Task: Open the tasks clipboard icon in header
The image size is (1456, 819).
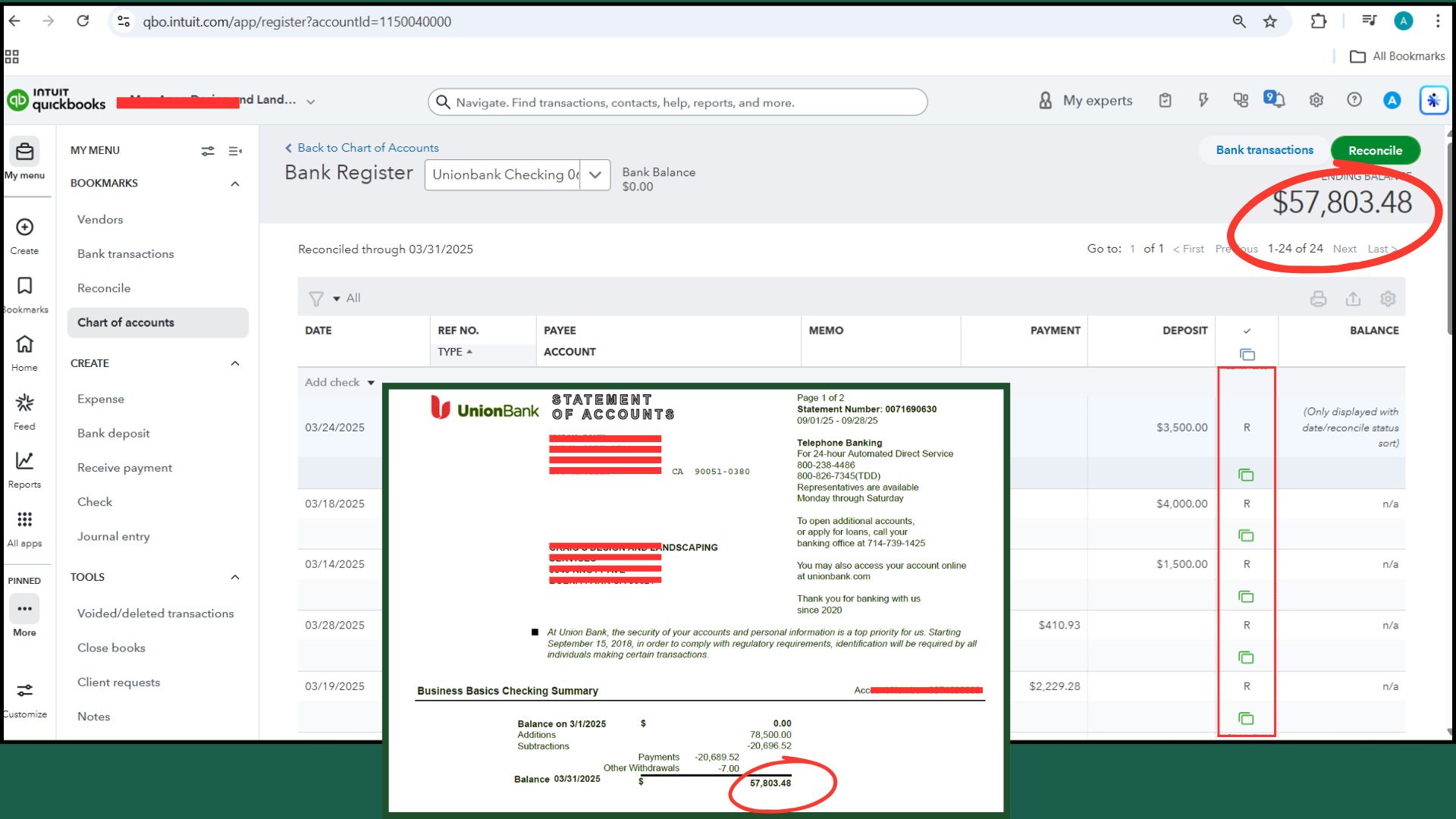Action: 1165,100
